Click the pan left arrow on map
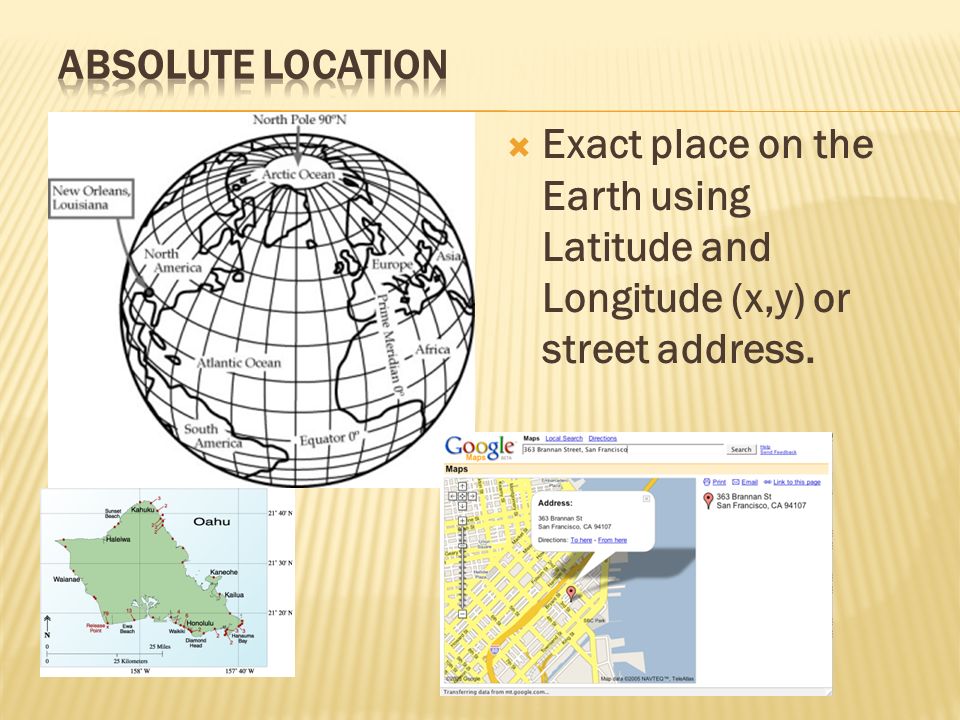 click(x=452, y=497)
